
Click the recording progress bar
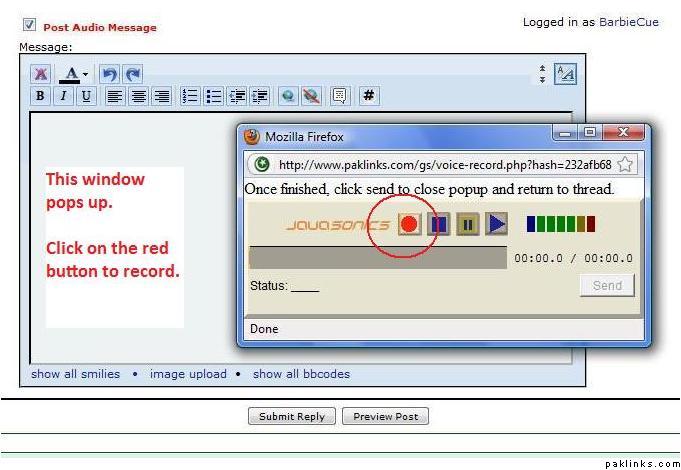click(x=378, y=257)
